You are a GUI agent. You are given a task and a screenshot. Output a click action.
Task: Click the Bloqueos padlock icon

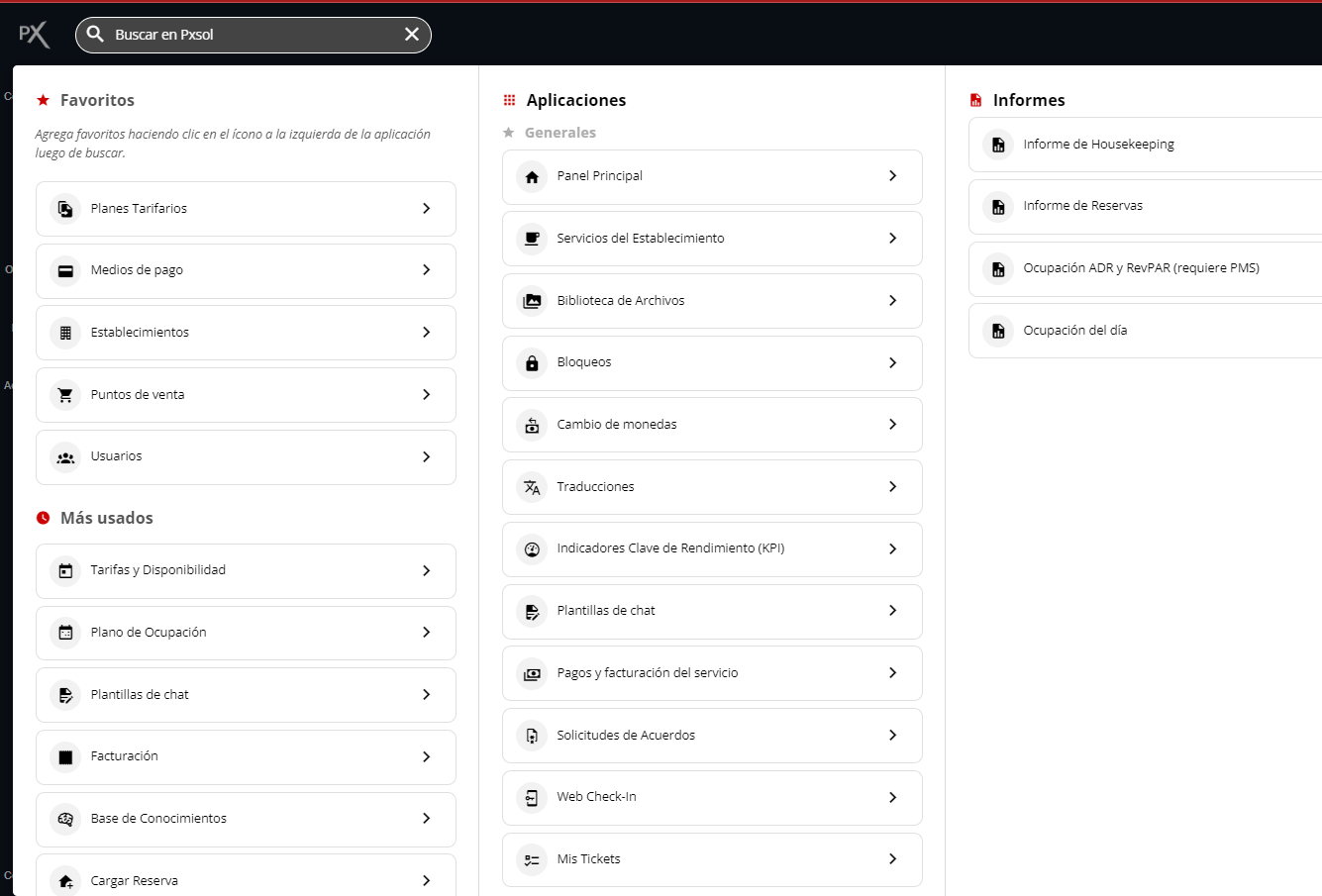click(x=532, y=363)
